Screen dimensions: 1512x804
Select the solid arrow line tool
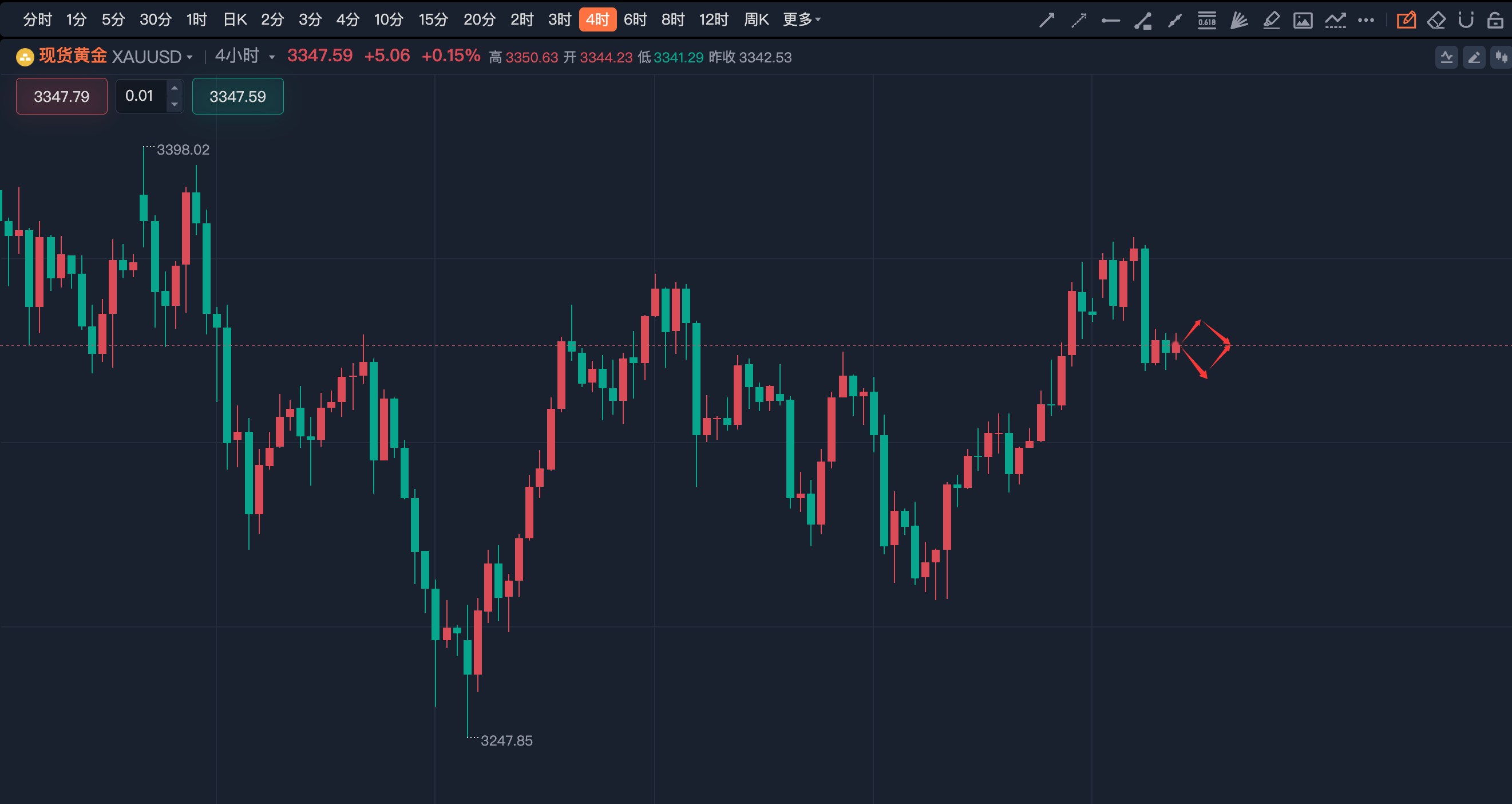click(1047, 20)
